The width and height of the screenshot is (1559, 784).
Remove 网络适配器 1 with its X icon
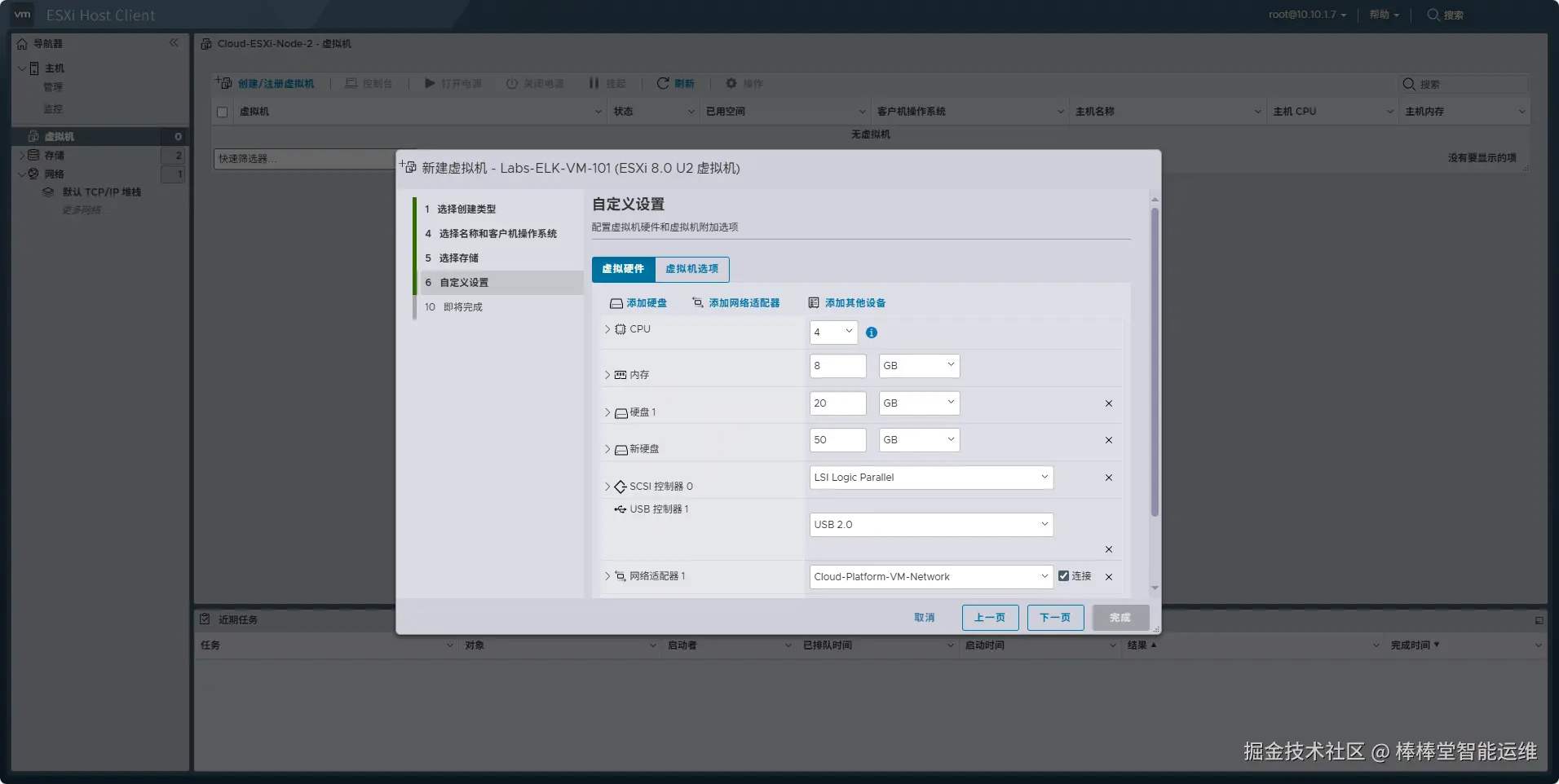coord(1109,577)
